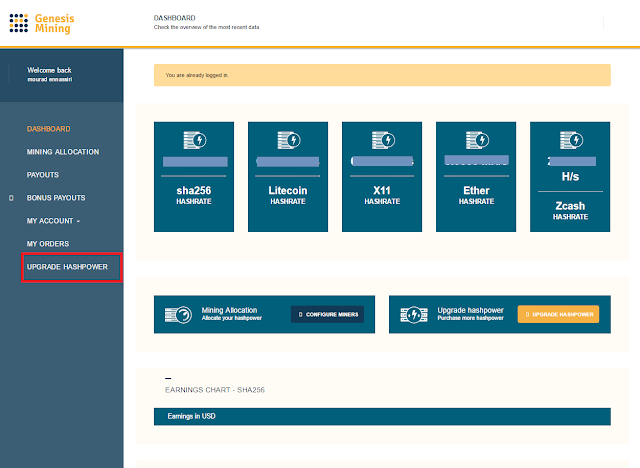Screen dimensions: 640x468
Task: Click the Mining Allocation gauge icon
Action: 178,315
